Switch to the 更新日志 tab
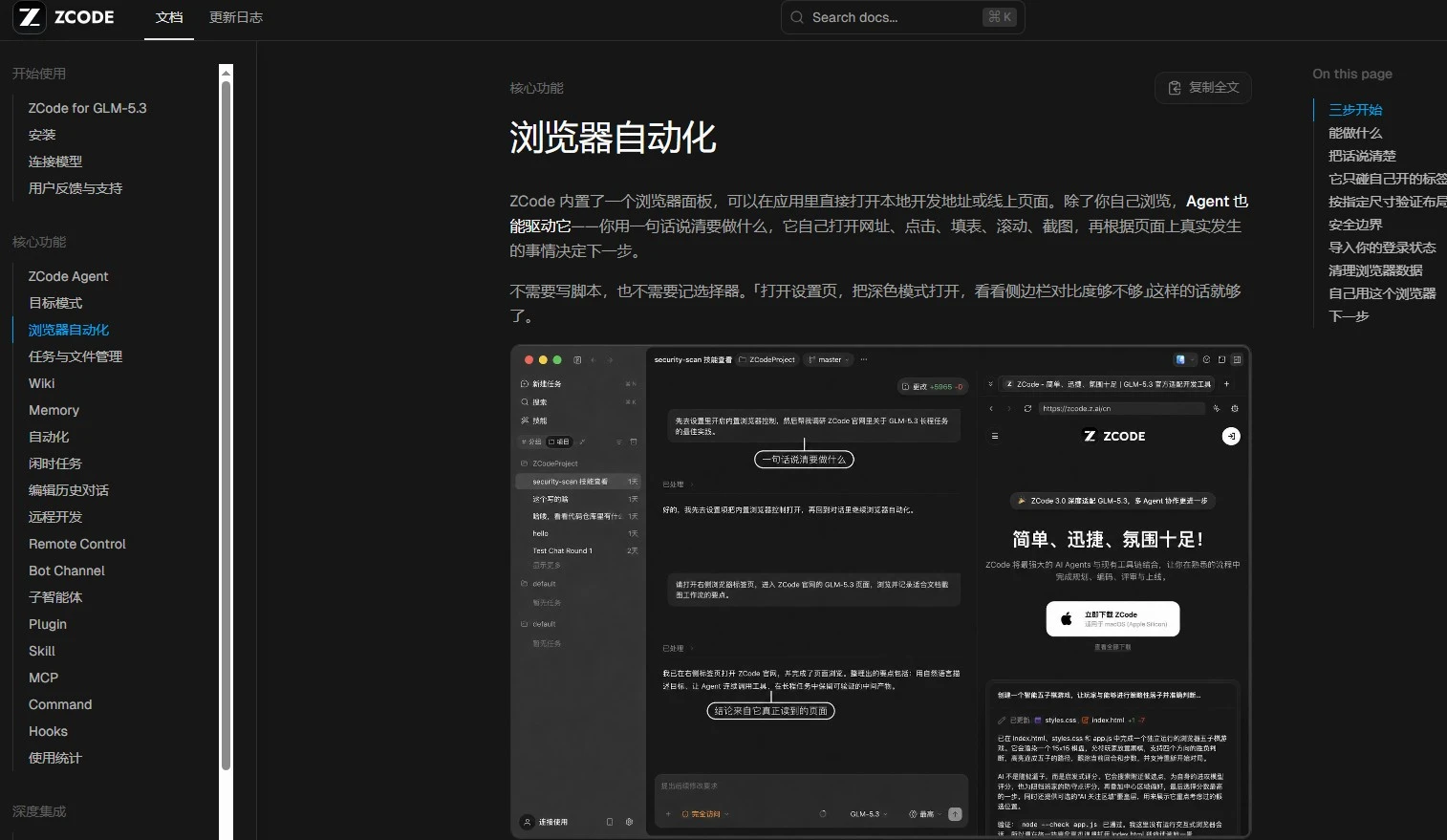The height and width of the screenshot is (840, 1447). click(x=236, y=17)
